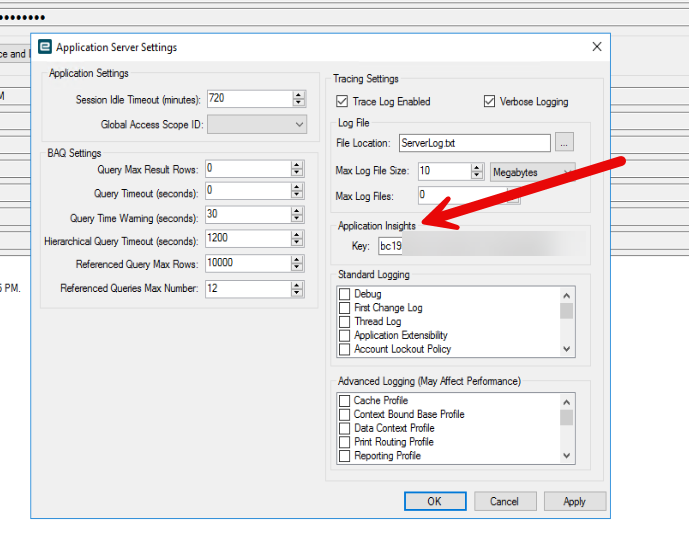This screenshot has height=556, width=689.
Task: Click the Session Idle Timeout field
Action: tap(250, 98)
